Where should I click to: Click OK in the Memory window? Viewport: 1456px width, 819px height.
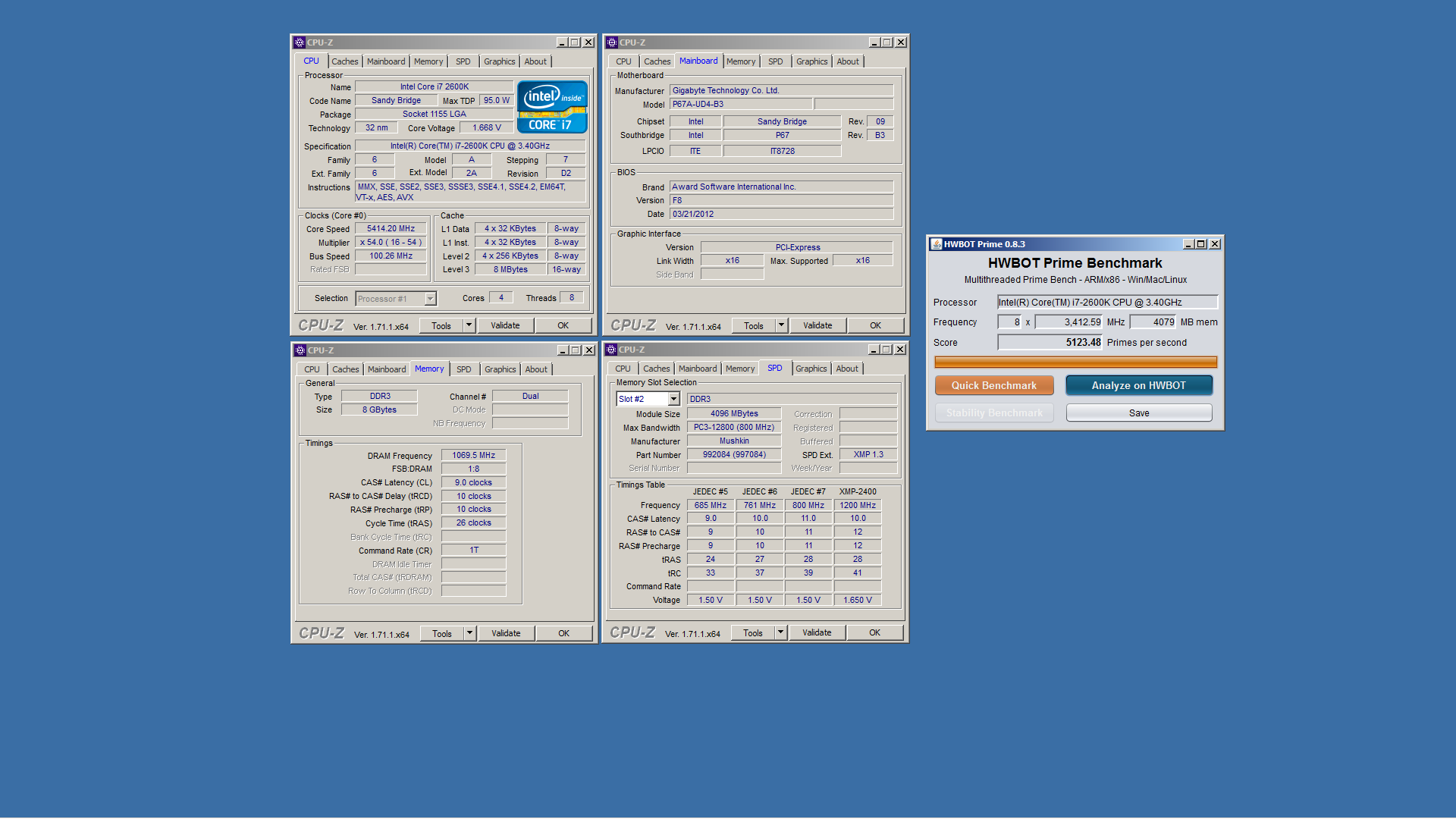click(x=563, y=633)
